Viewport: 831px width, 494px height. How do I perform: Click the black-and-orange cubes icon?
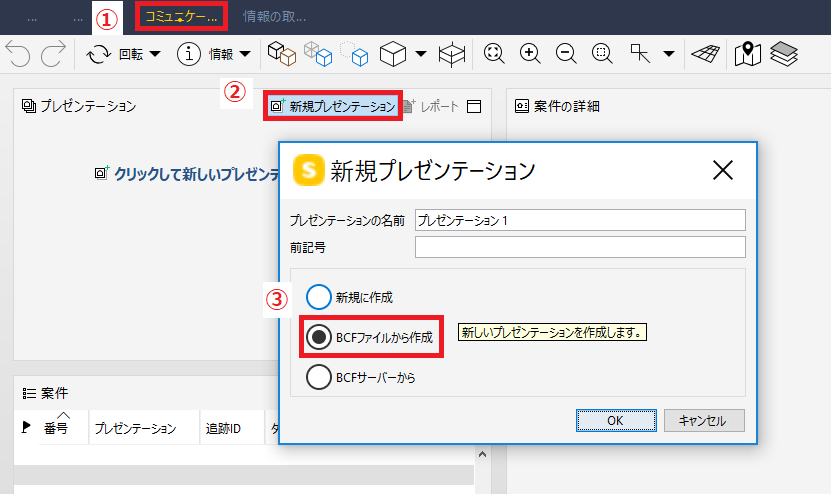click(281, 54)
